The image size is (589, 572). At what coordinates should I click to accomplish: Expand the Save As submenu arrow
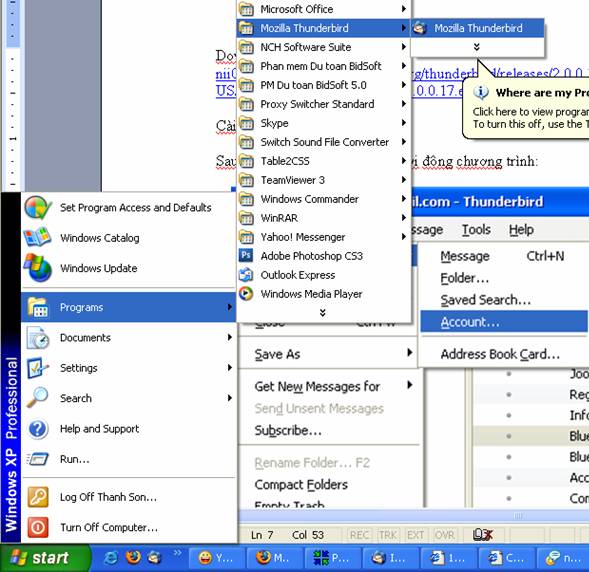(410, 353)
